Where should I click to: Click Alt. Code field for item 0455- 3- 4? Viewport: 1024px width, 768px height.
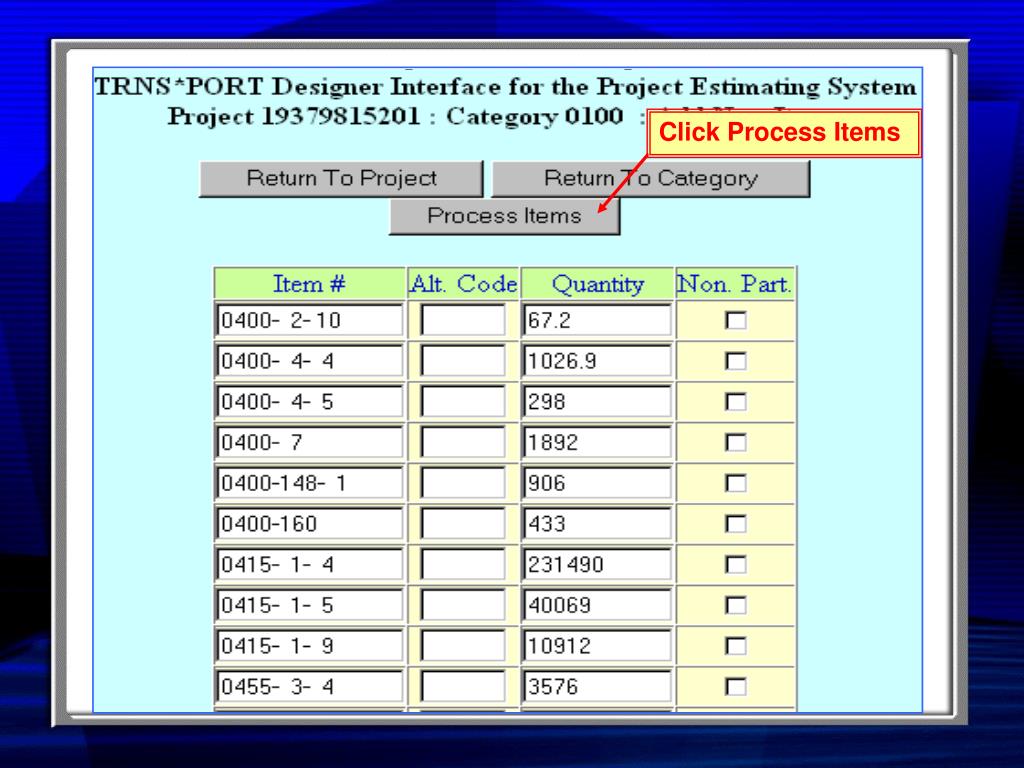[x=463, y=686]
